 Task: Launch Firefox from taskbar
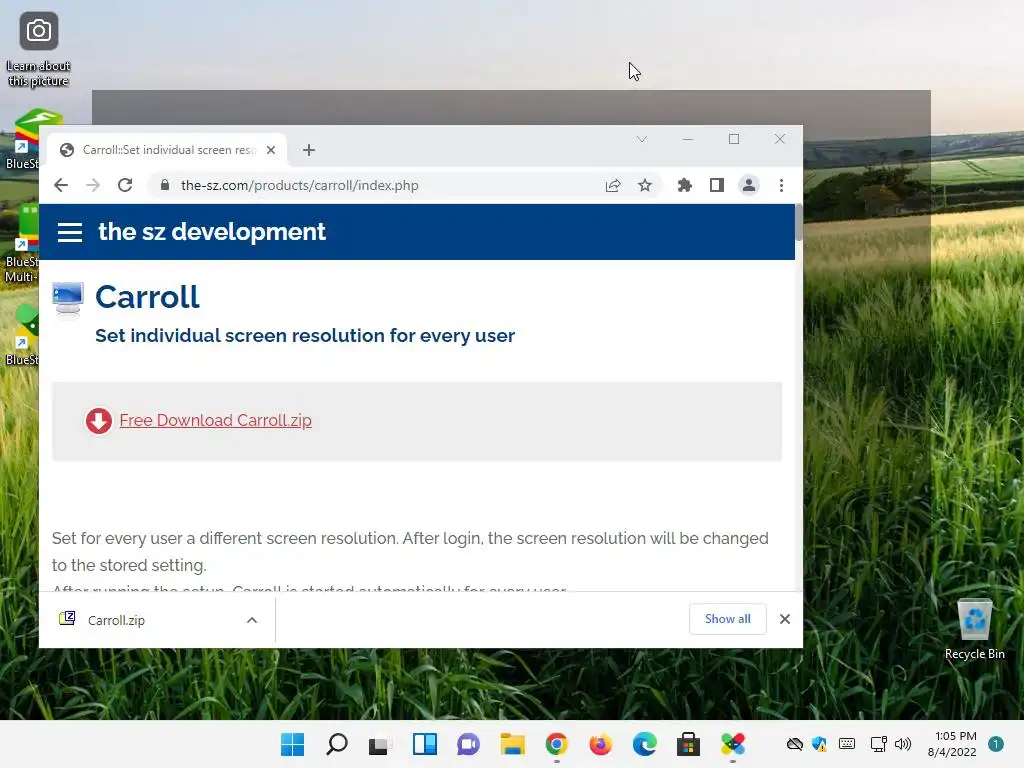pyautogui.click(x=600, y=744)
